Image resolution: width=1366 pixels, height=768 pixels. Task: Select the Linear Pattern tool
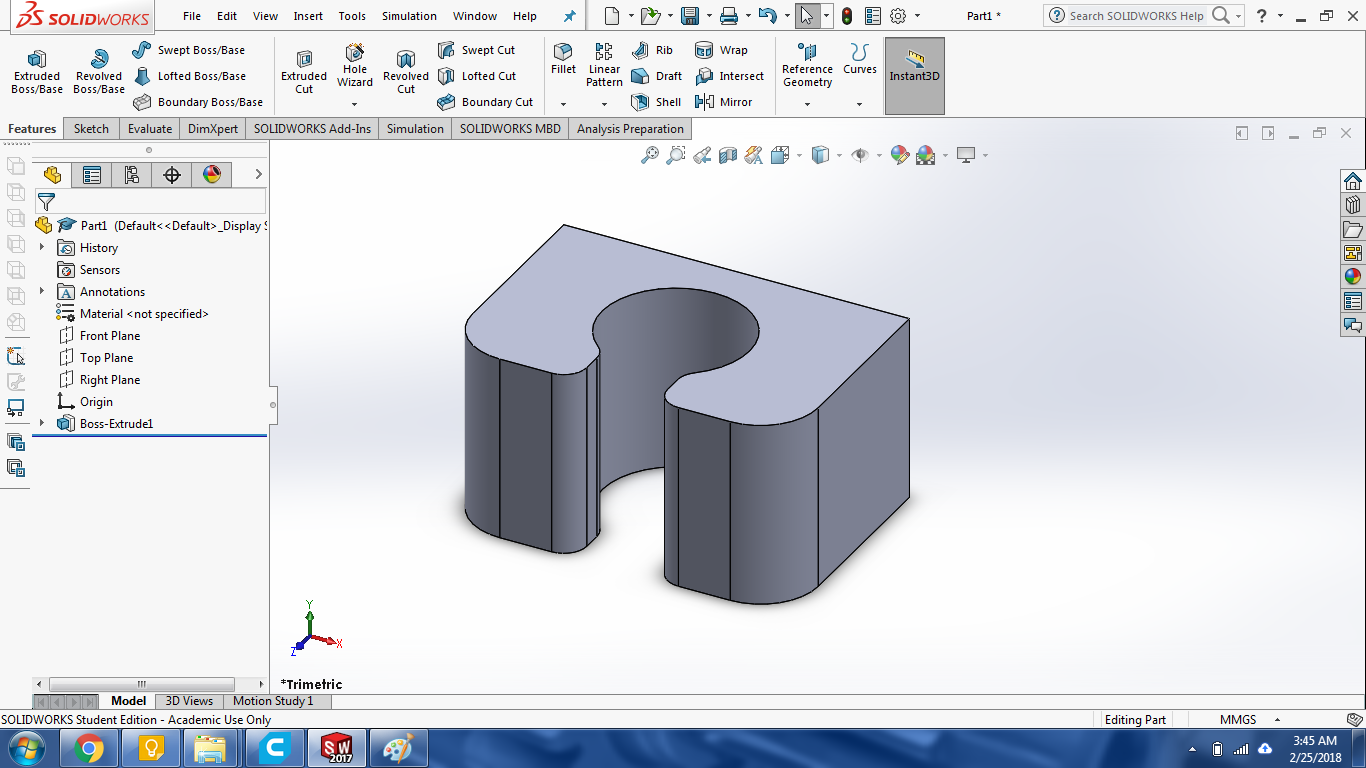tap(604, 66)
